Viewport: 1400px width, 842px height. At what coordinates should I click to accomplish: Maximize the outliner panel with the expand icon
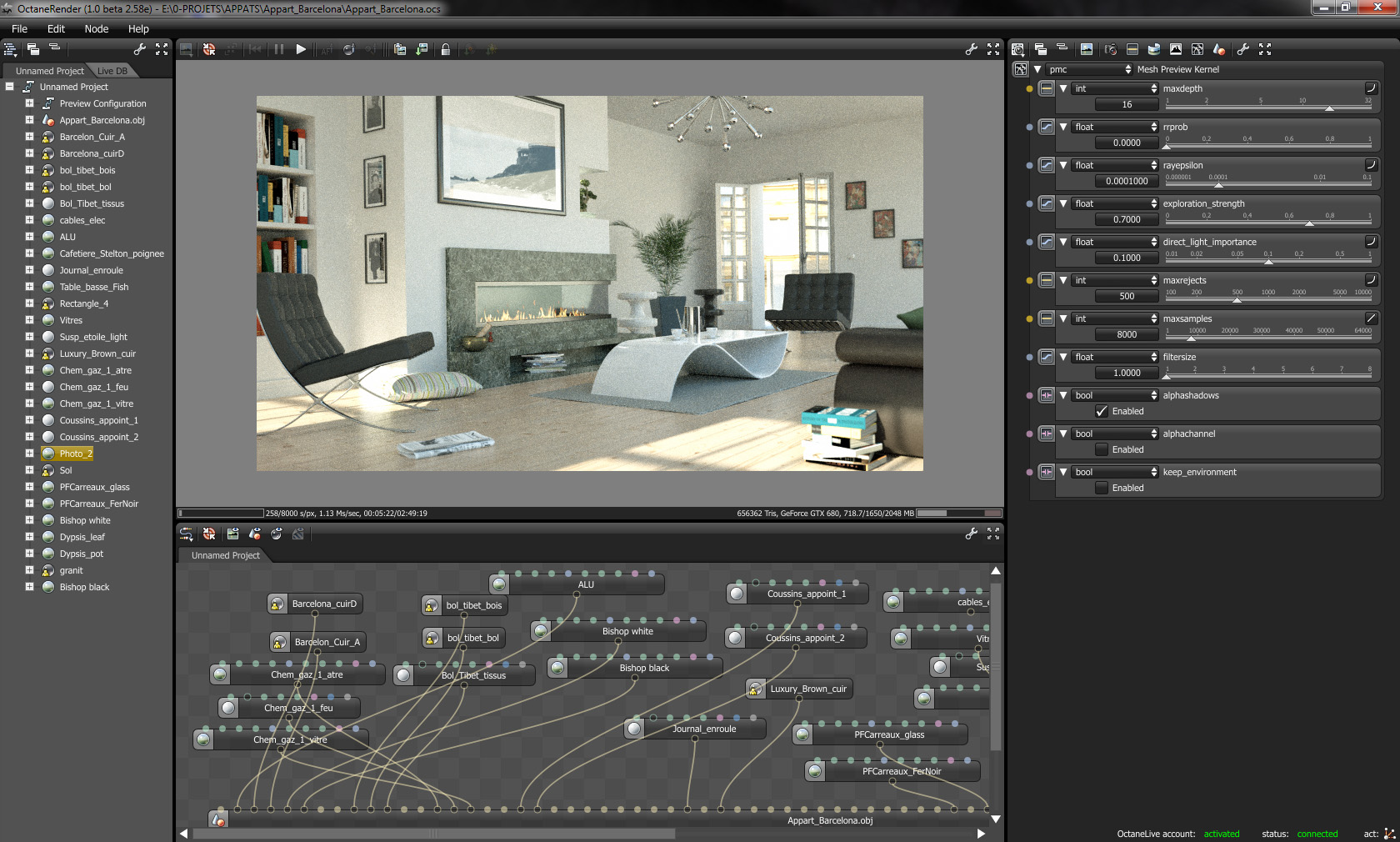pyautogui.click(x=162, y=49)
